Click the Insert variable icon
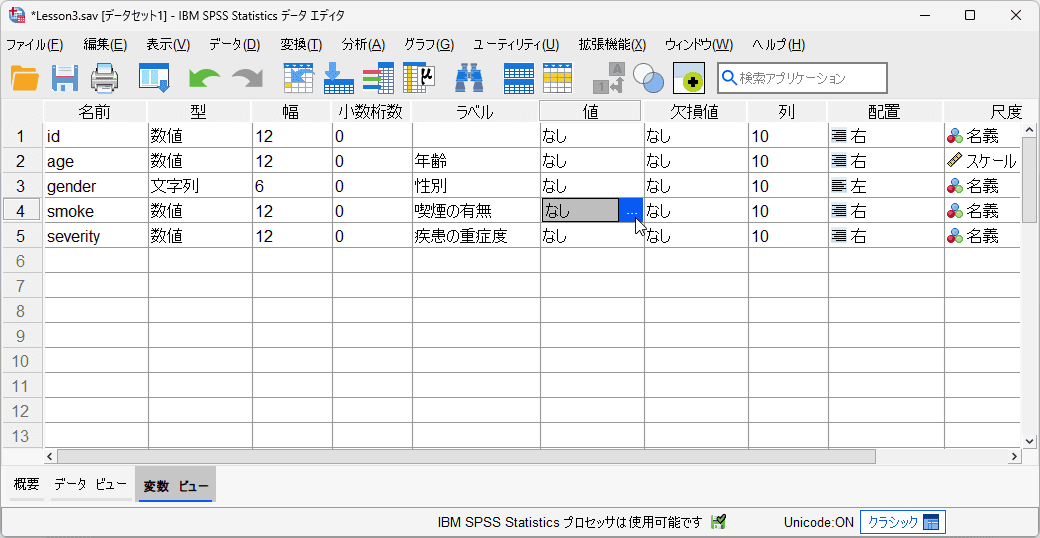Screen dimensions: 1040x538 [557, 78]
